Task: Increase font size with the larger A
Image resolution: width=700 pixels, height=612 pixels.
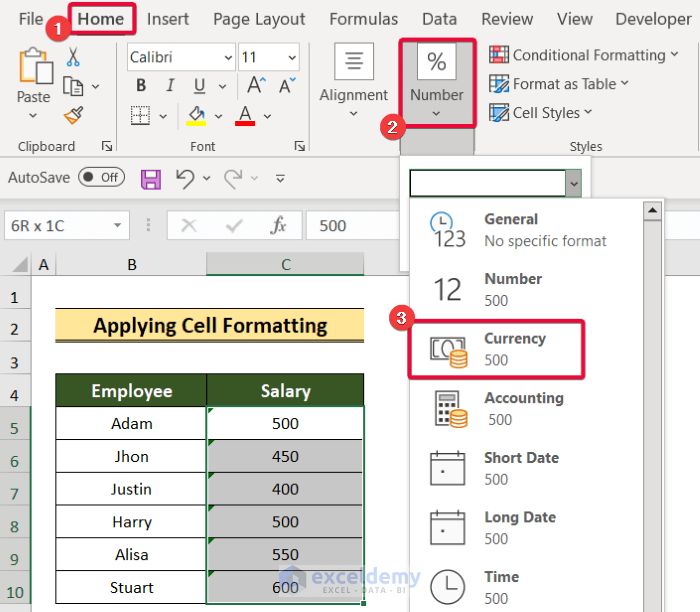Action: click(257, 84)
